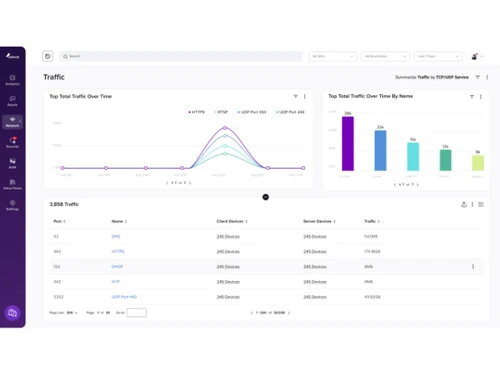
Task: Filter Top Total Traffic Over Time chart
Action: coord(295,96)
